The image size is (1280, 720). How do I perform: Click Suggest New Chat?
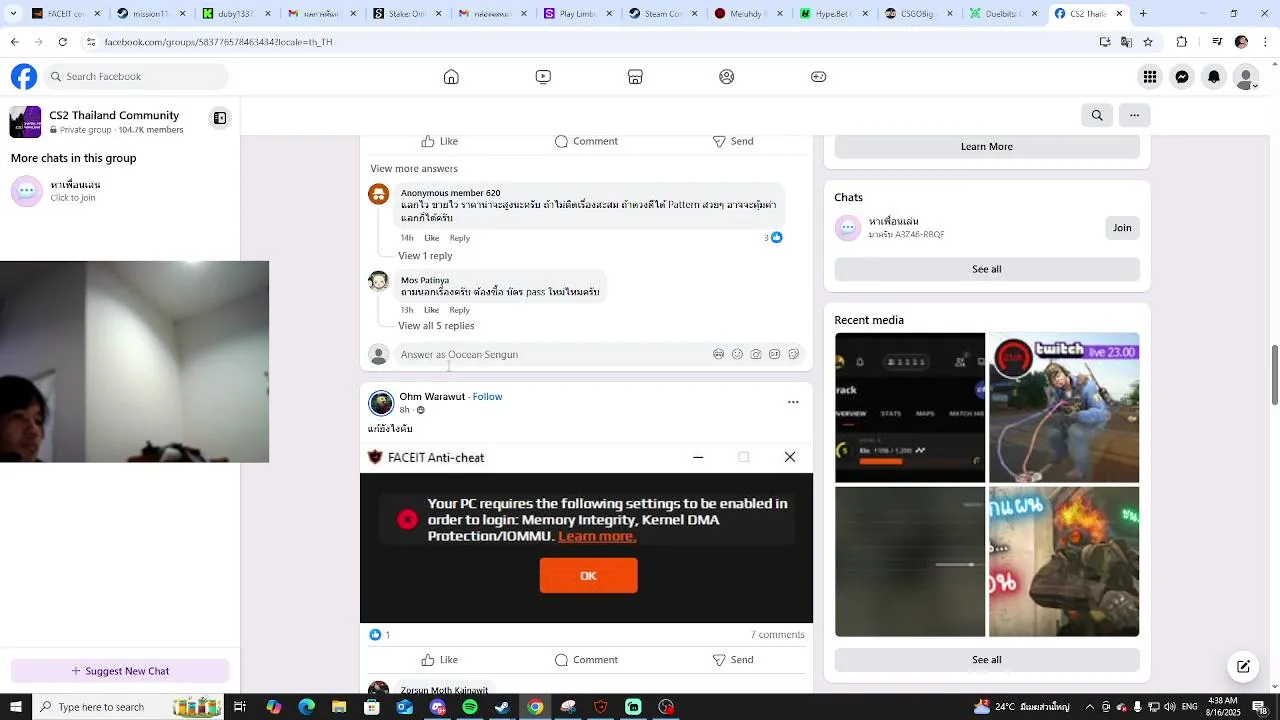point(120,671)
